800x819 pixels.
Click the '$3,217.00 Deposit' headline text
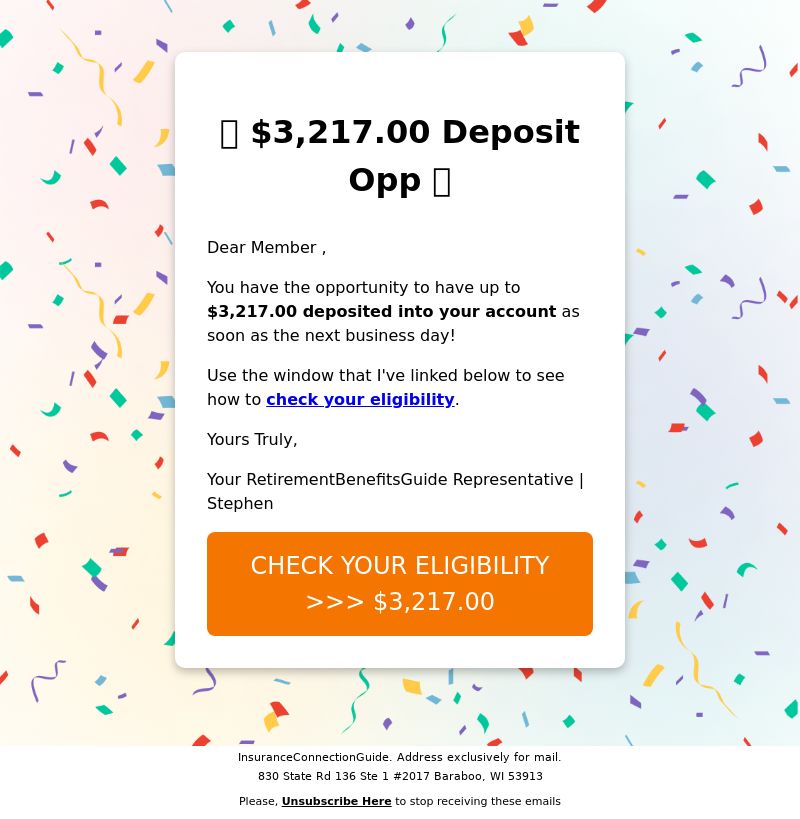coord(415,132)
